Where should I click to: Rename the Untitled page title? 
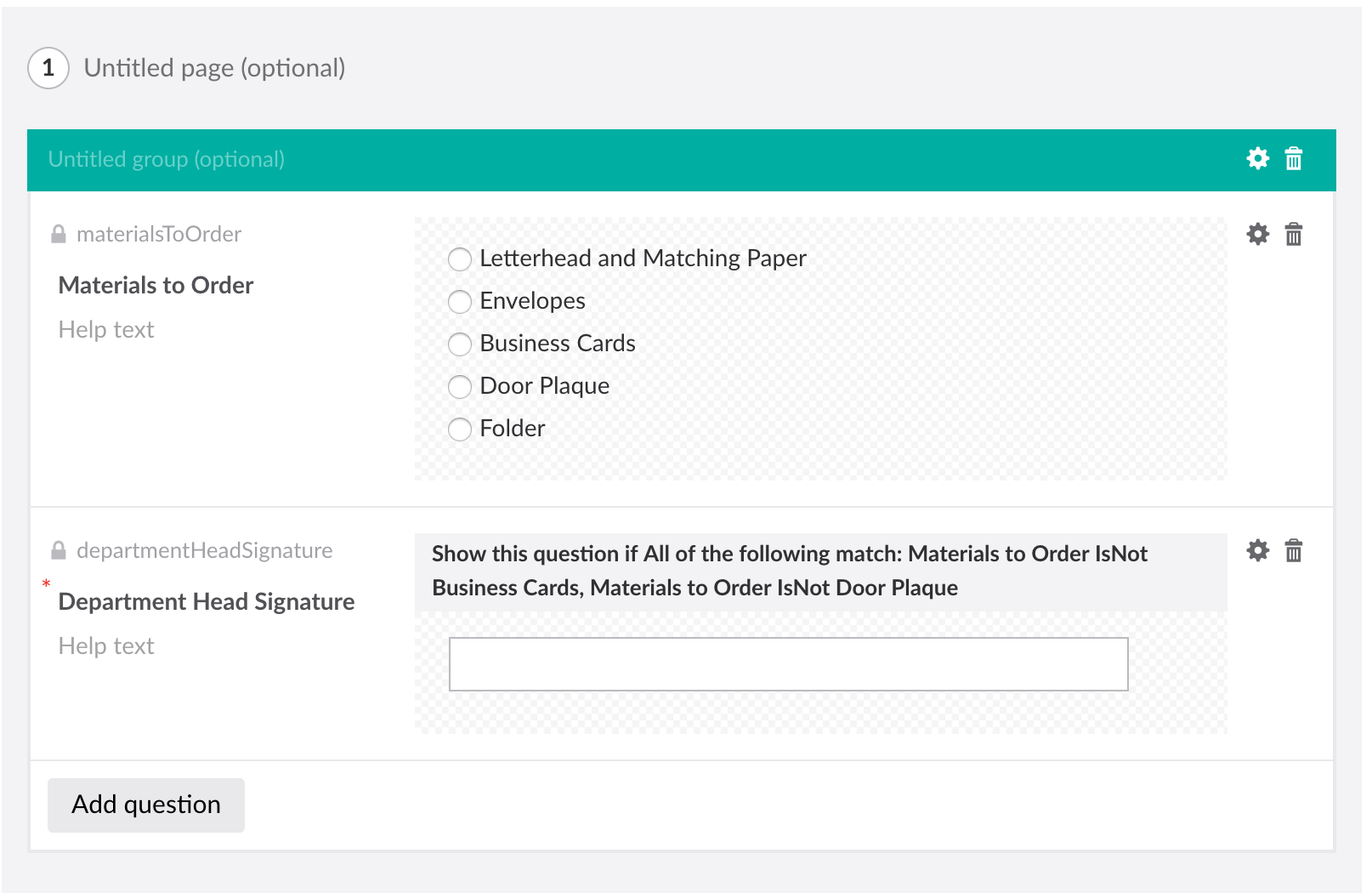[215, 67]
